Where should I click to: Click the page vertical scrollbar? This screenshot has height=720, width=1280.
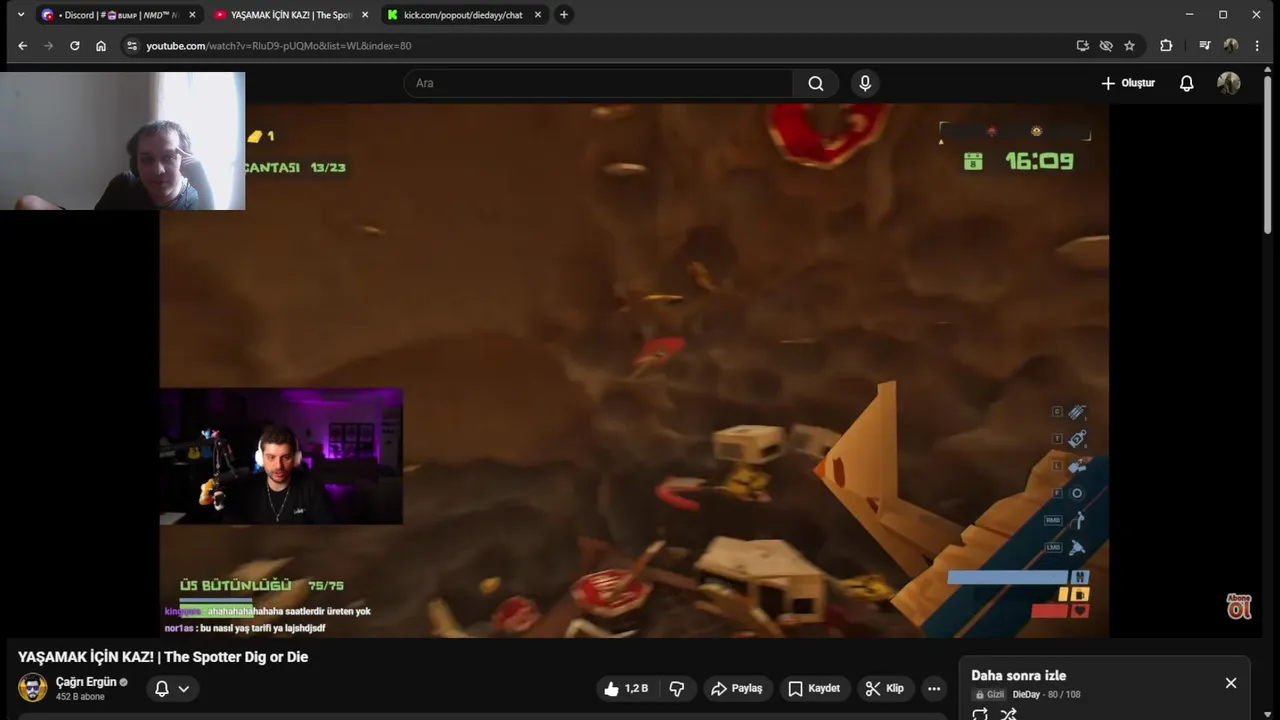click(1270, 155)
